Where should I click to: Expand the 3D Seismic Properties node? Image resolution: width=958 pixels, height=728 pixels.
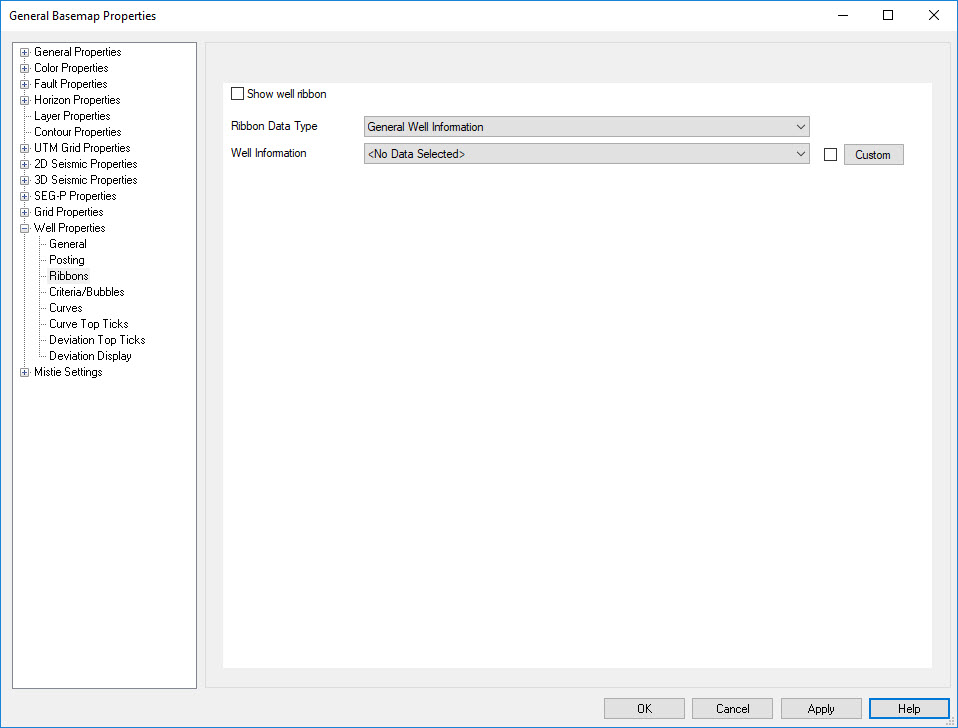(x=25, y=180)
